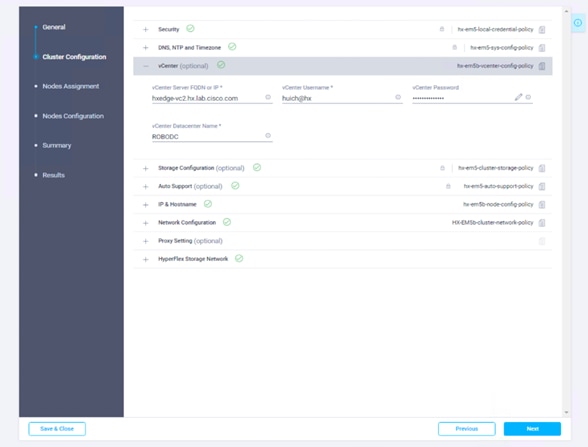
Task: Go to Nodes Assignment step
Action: click(x=71, y=86)
